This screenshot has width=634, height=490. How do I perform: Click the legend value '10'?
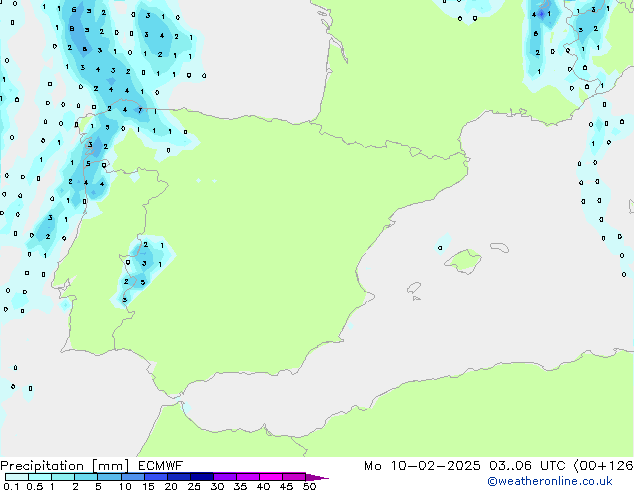point(125,486)
